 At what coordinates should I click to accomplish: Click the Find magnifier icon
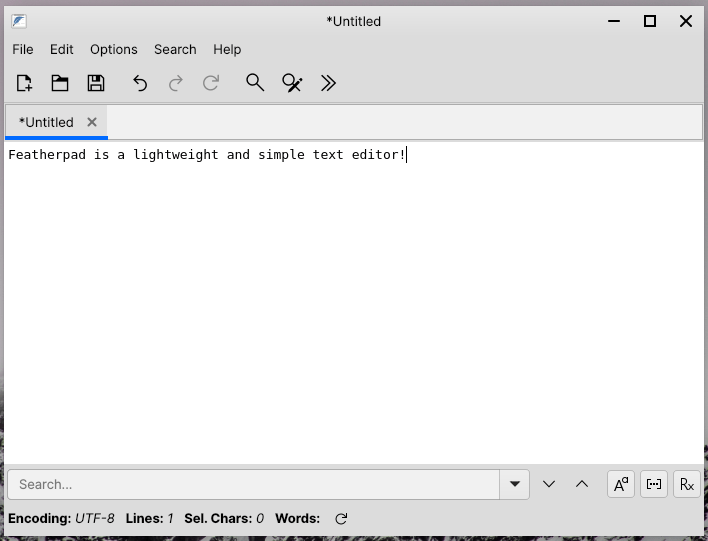[x=255, y=83]
